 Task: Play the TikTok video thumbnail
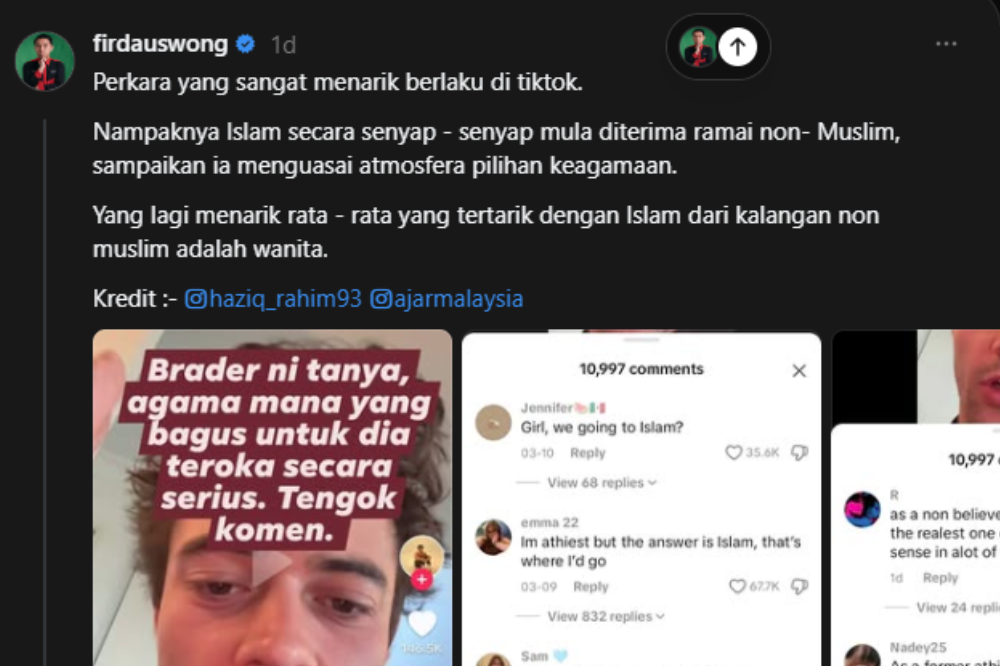(272, 566)
